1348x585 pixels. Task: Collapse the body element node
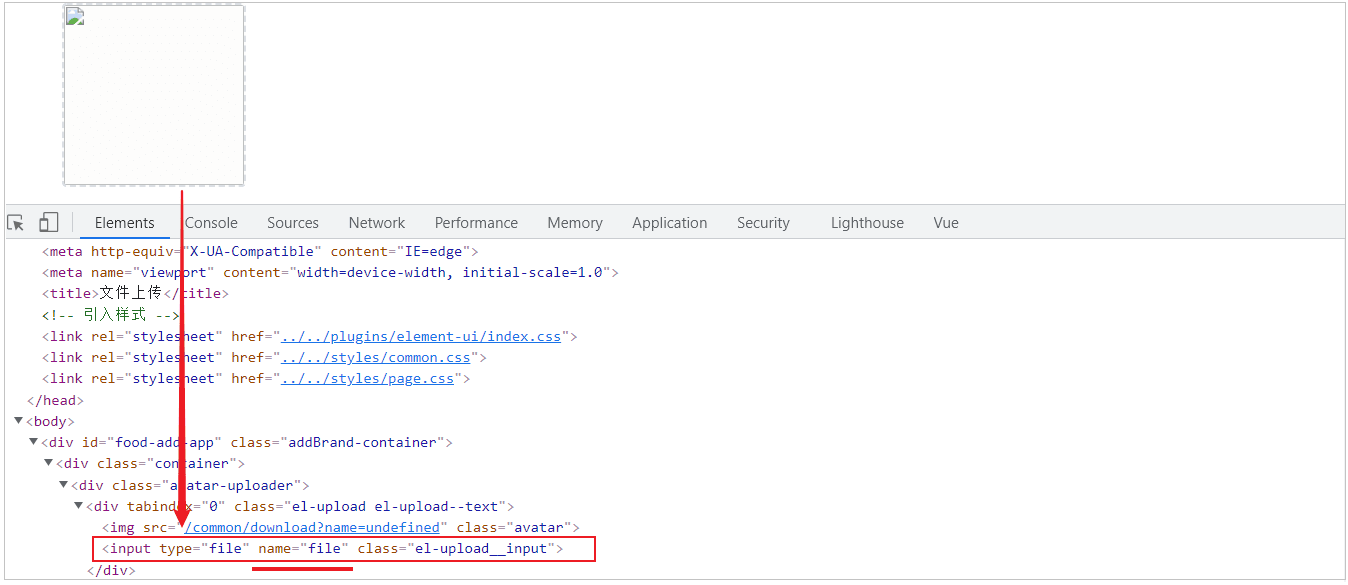tap(19, 421)
